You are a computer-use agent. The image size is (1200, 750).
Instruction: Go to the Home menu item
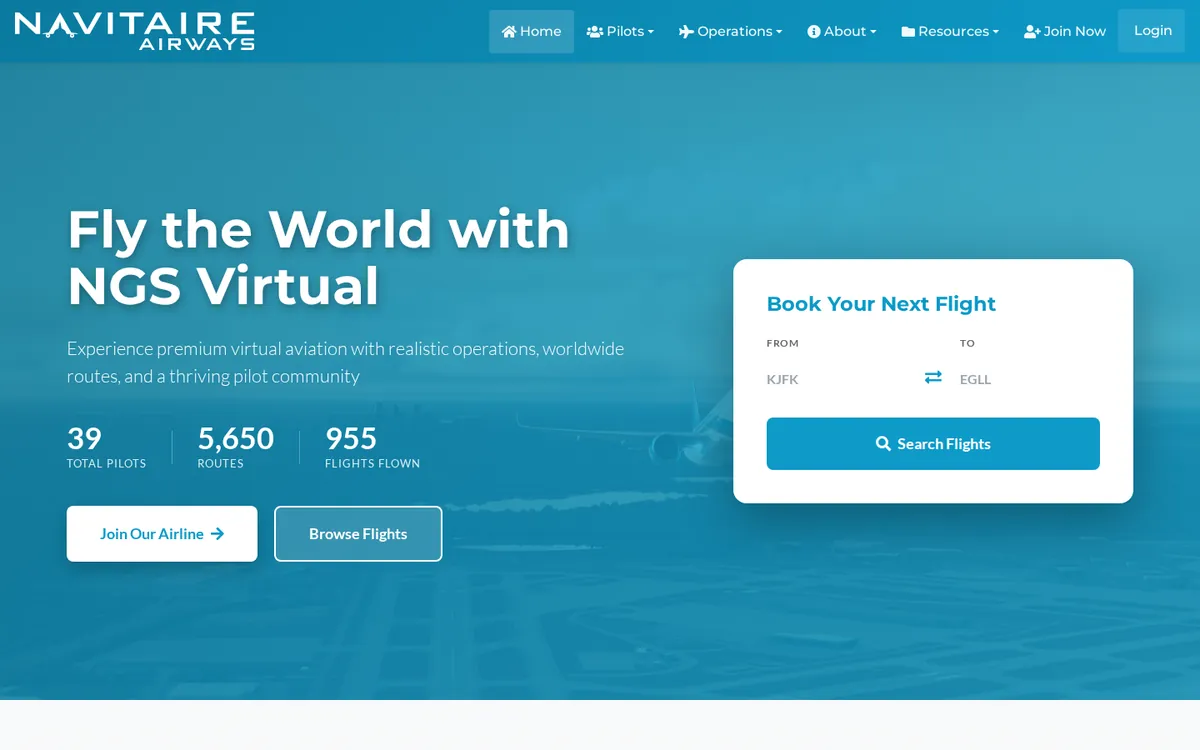531,31
